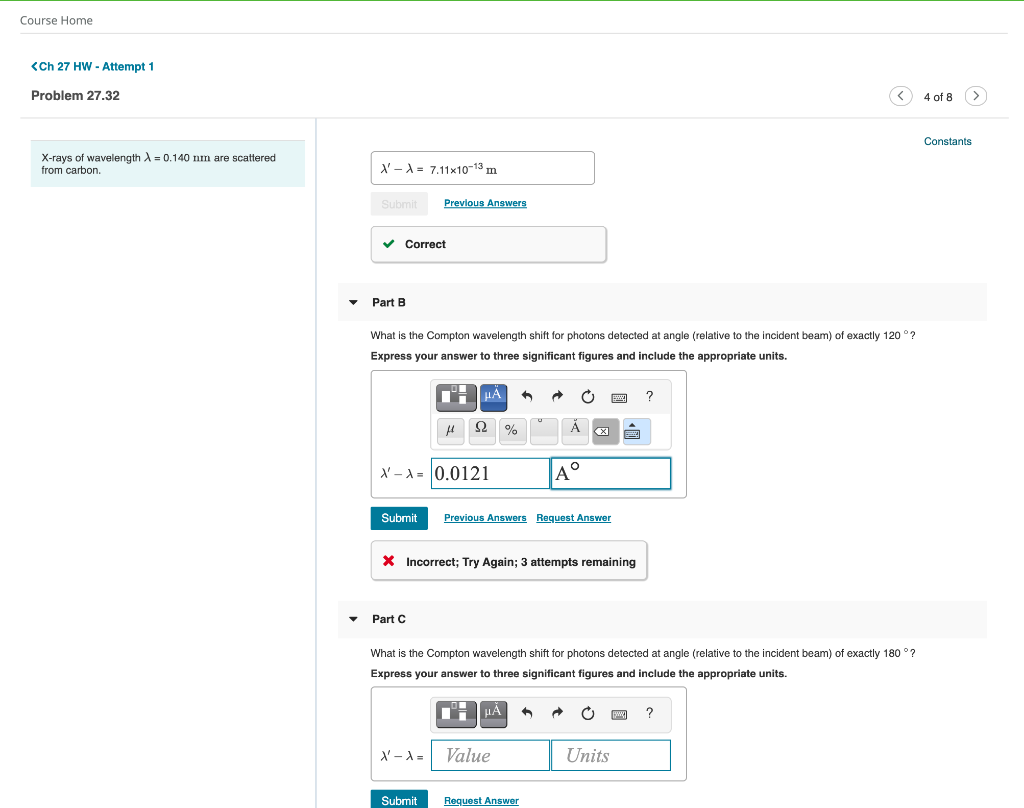The height and width of the screenshot is (808, 1024).
Task: Undo last edit in Part C answer
Action: pyautogui.click(x=527, y=713)
